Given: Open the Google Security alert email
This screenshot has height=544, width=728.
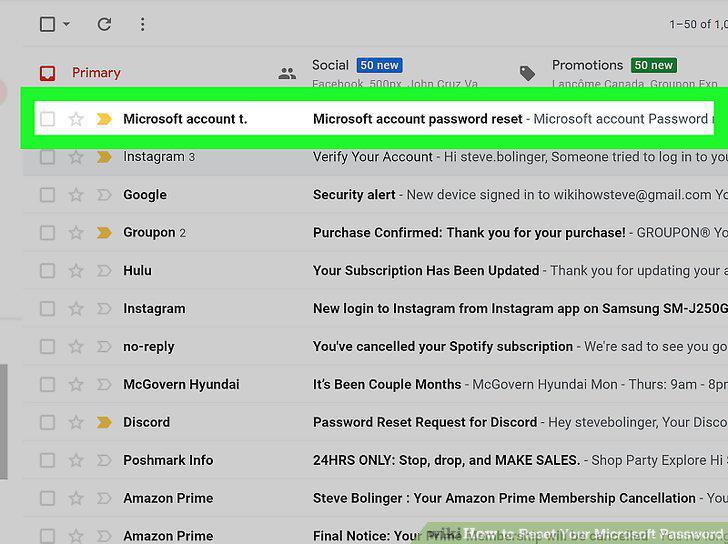Looking at the screenshot, I should (x=375, y=195).
